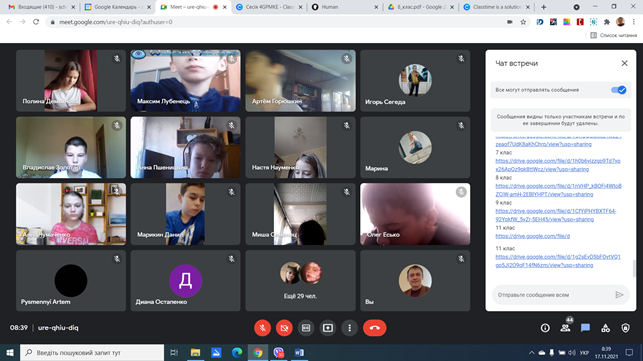Open the last 11 клас Drive link
The width and height of the screenshot is (643, 361).
point(558,261)
